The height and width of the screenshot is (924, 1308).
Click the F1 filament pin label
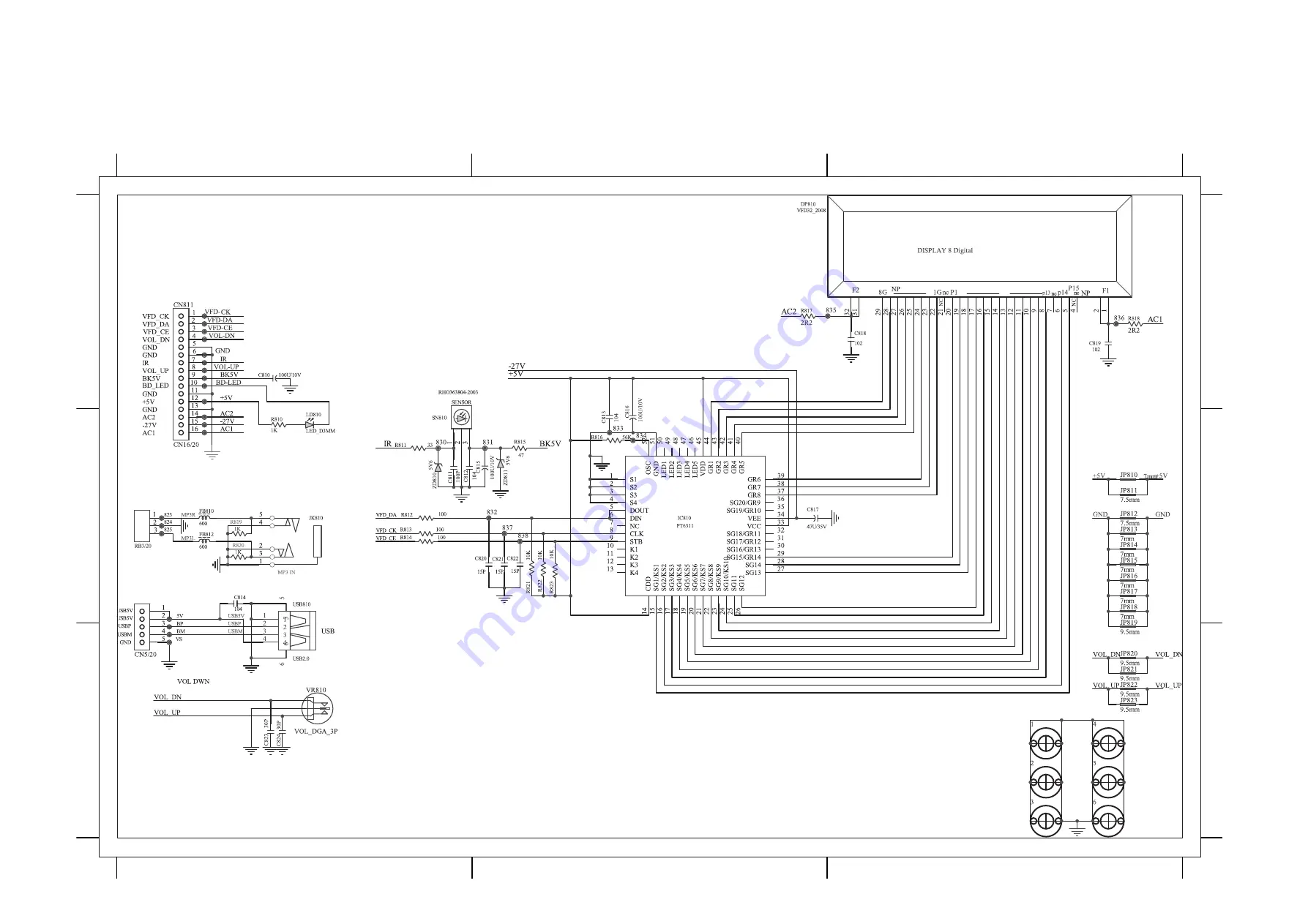tap(1105, 290)
